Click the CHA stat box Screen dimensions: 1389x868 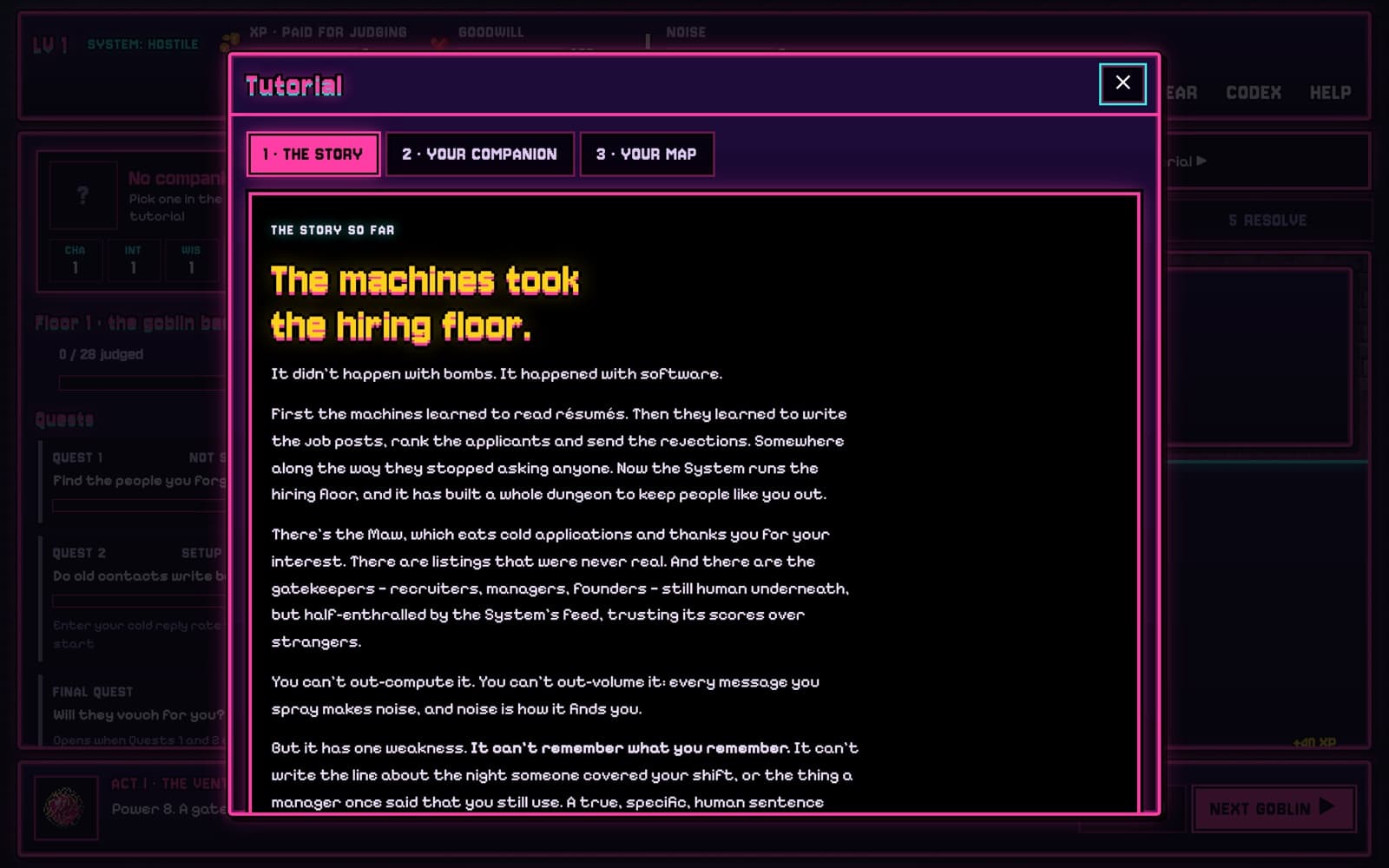(x=76, y=260)
